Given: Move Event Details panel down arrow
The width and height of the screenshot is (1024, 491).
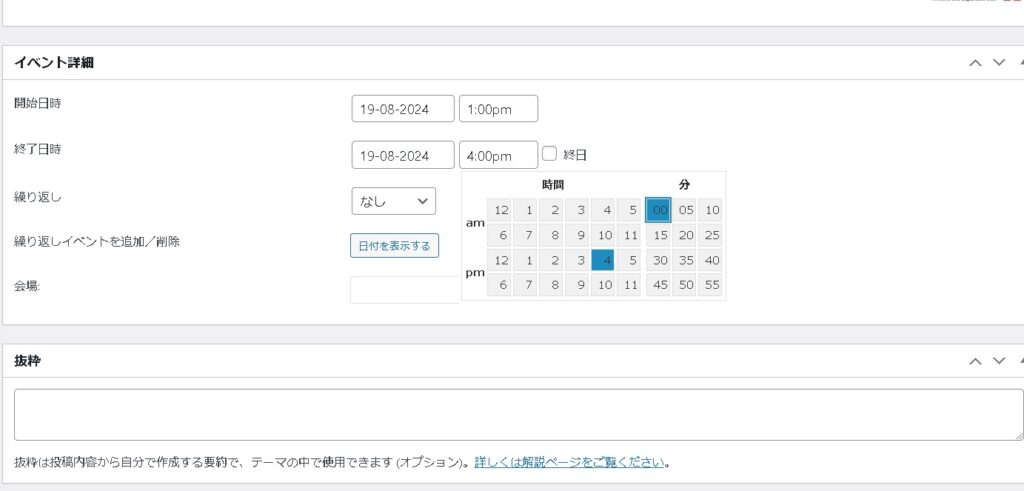Looking at the screenshot, I should (x=998, y=63).
